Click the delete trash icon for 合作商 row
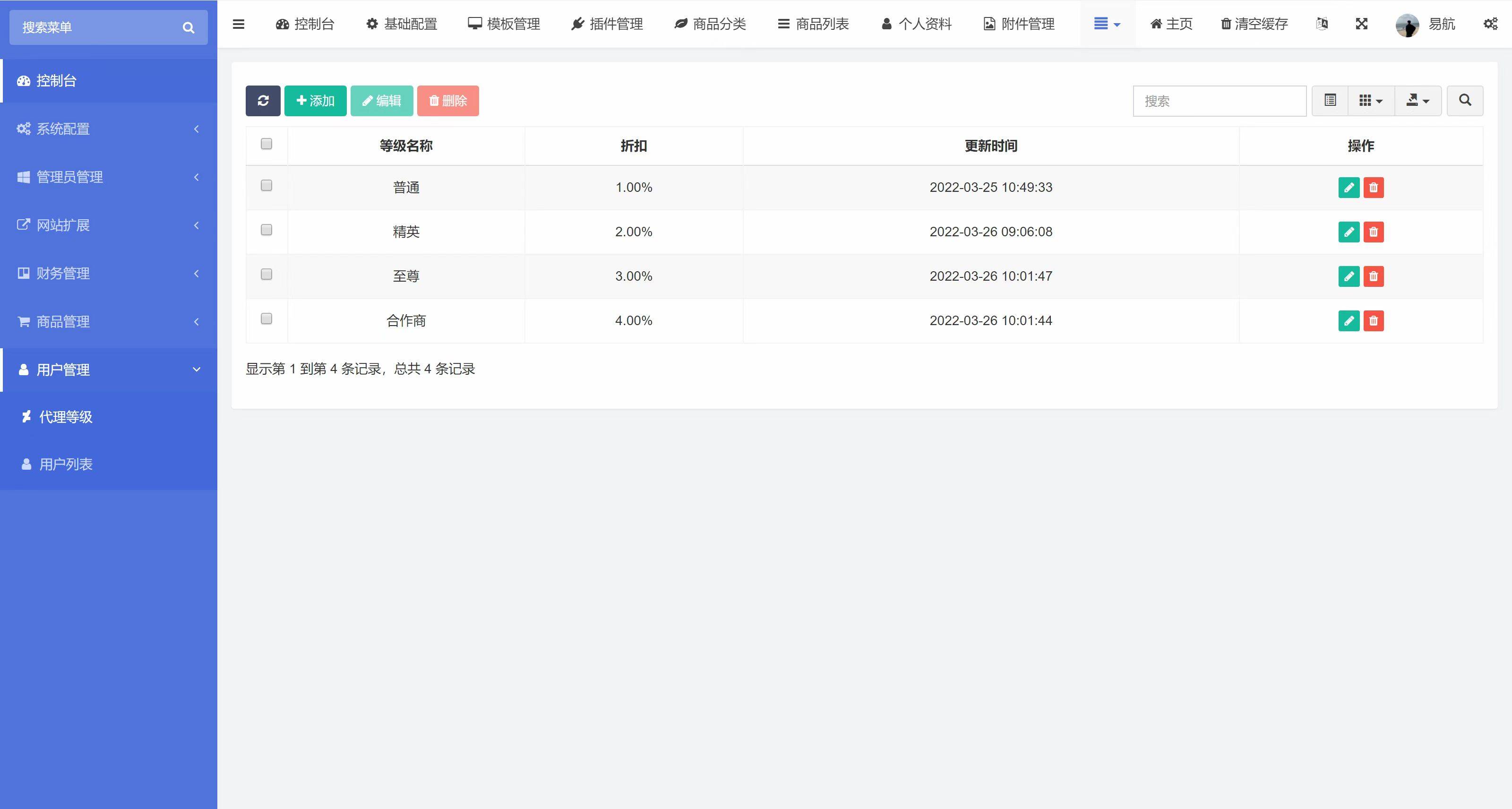This screenshot has height=809, width=1512. pos(1374,321)
